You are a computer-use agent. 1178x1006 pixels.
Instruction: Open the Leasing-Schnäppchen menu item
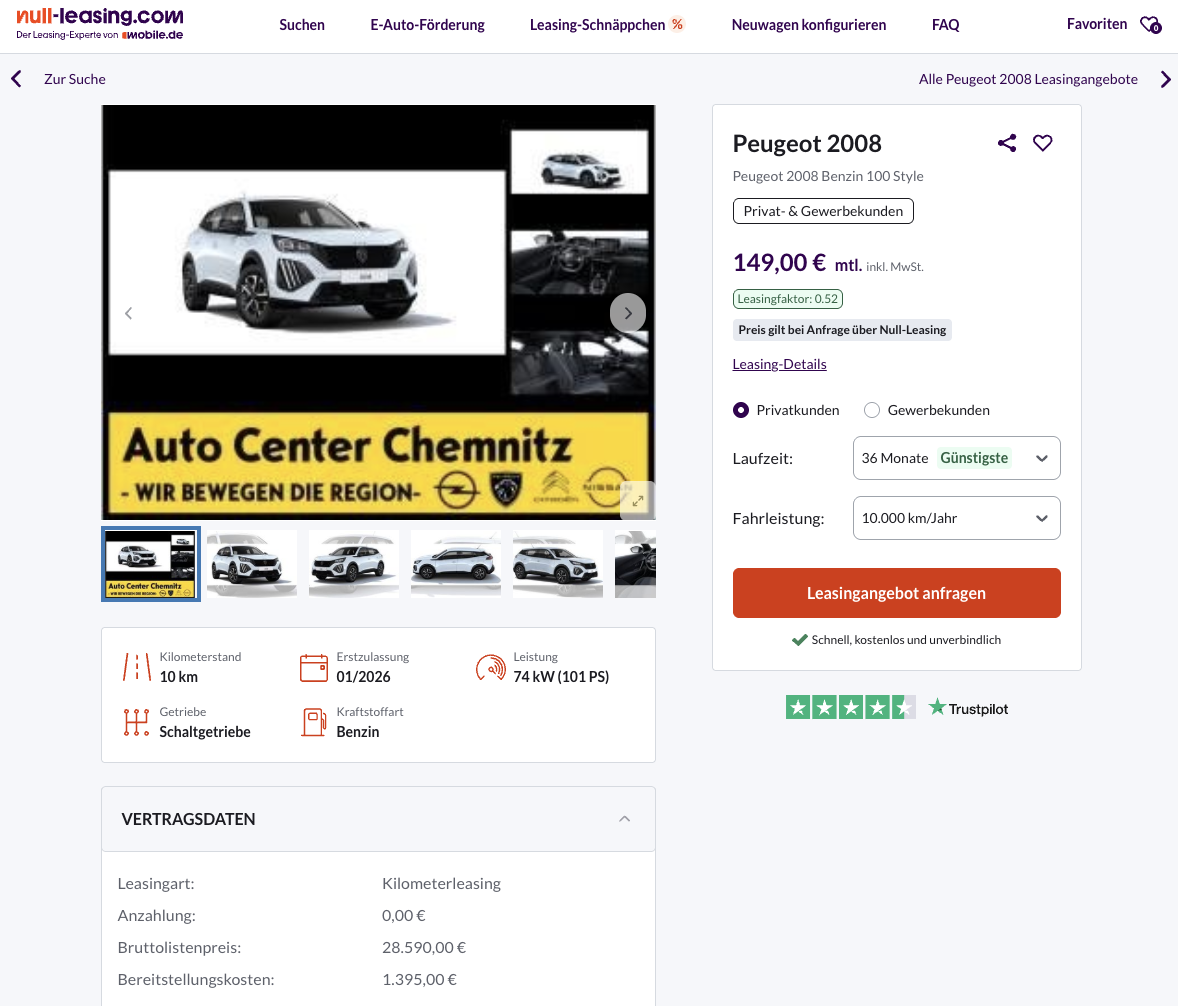(606, 25)
